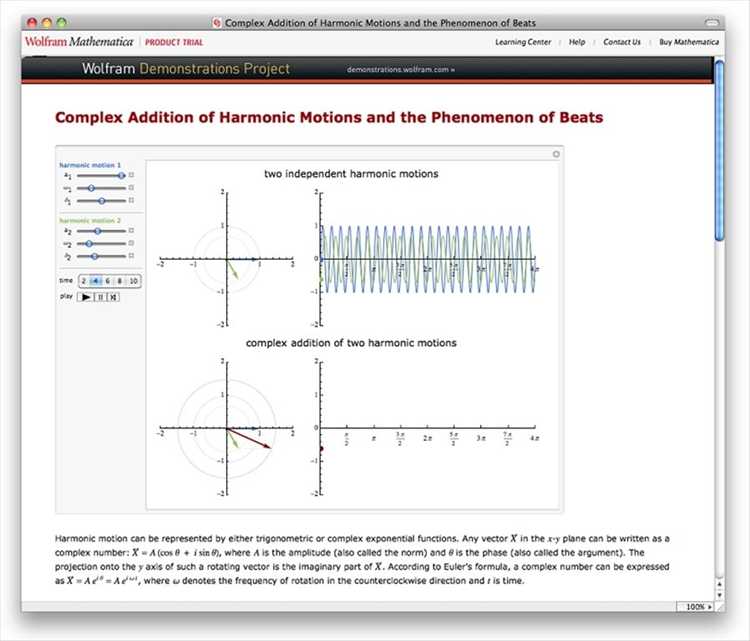Open the Help link
Image resolution: width=750 pixels, height=641 pixels.
tap(577, 42)
